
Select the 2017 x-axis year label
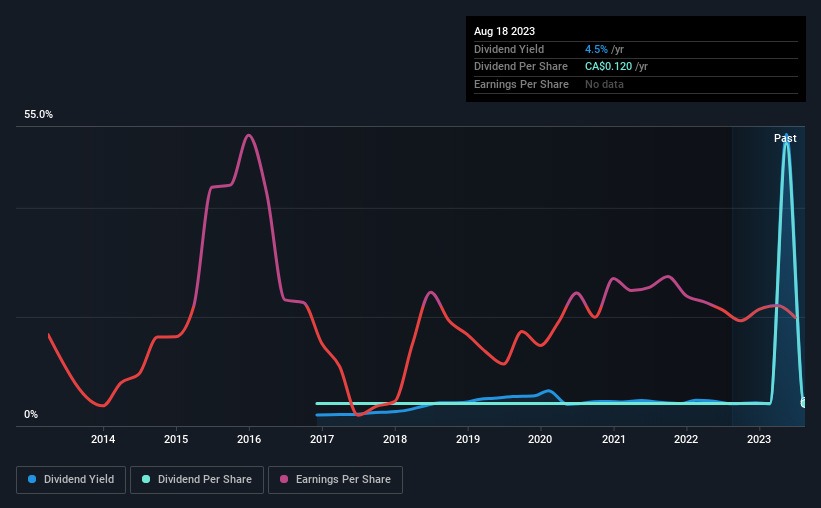pyautogui.click(x=322, y=439)
